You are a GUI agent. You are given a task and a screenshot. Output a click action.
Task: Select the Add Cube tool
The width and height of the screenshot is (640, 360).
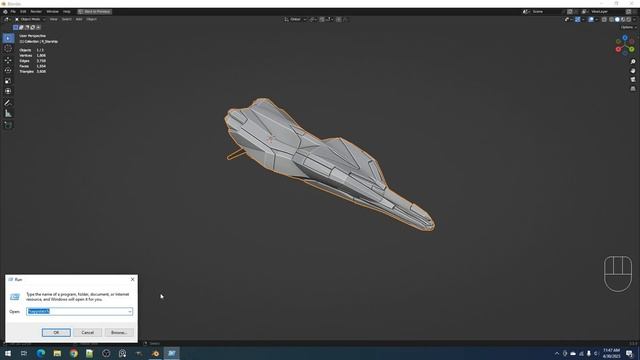point(8,125)
